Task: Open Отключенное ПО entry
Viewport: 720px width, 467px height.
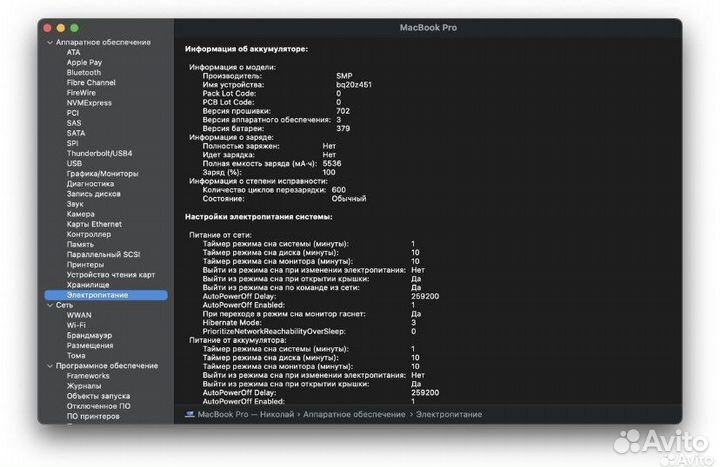Action: click(99, 406)
